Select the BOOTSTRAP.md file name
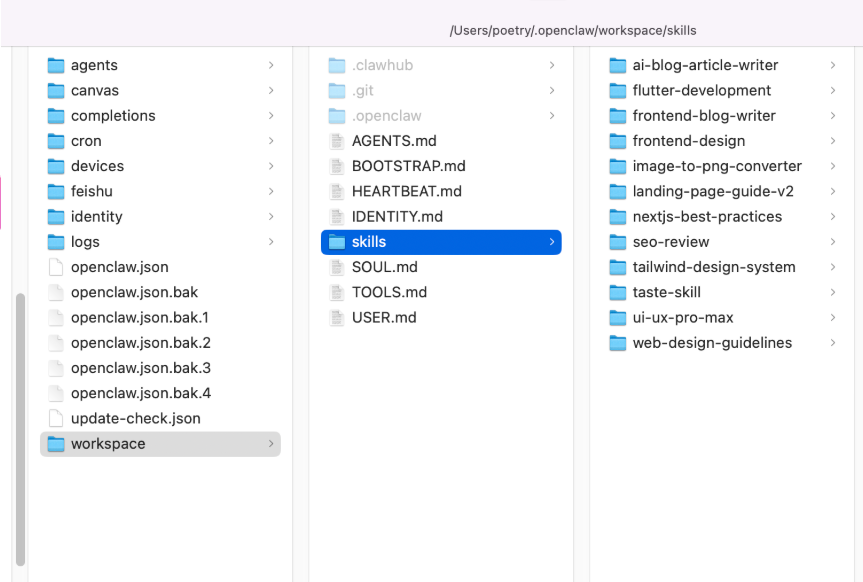The height and width of the screenshot is (582, 863). pos(409,166)
